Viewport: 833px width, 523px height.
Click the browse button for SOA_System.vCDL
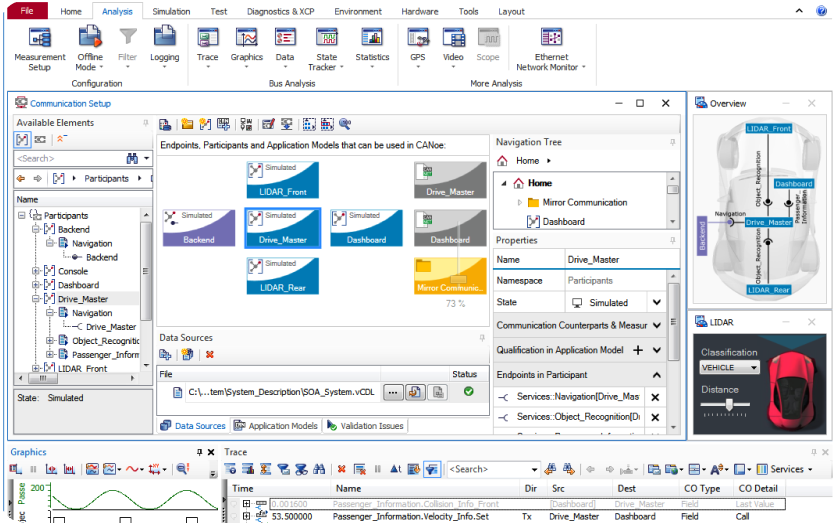pyautogui.click(x=392, y=392)
